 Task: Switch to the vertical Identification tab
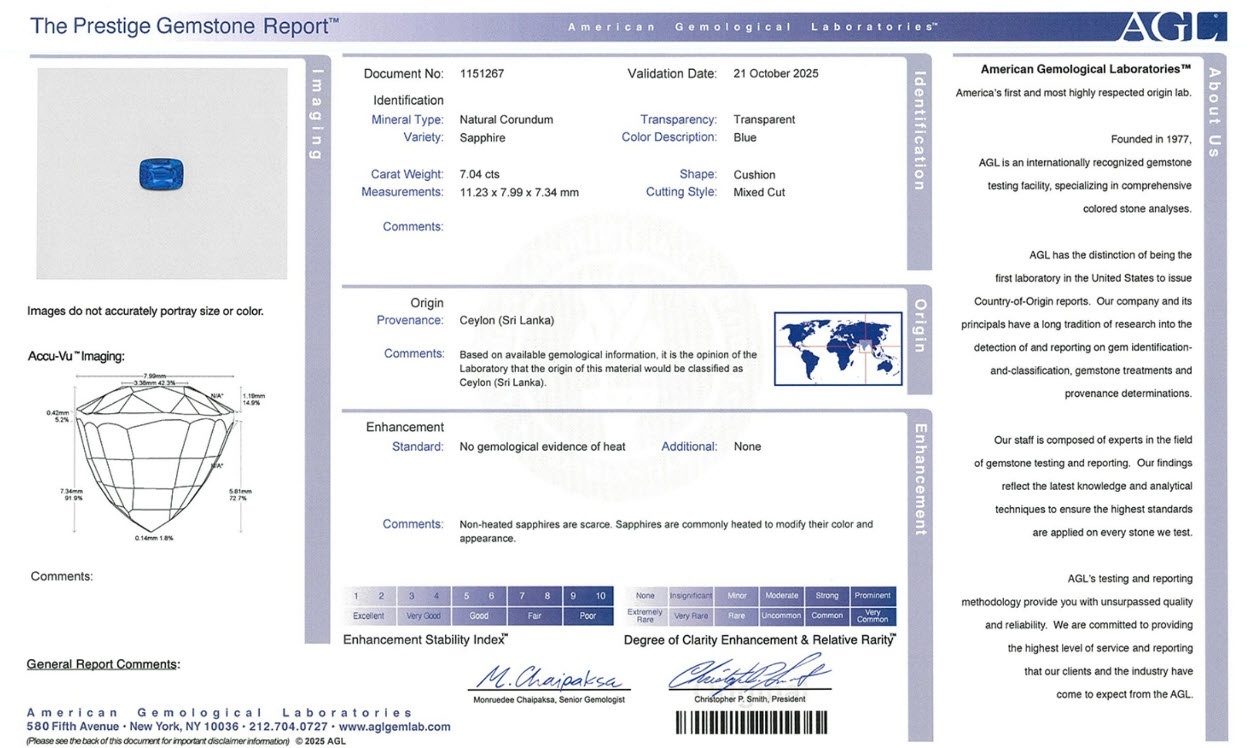(919, 130)
